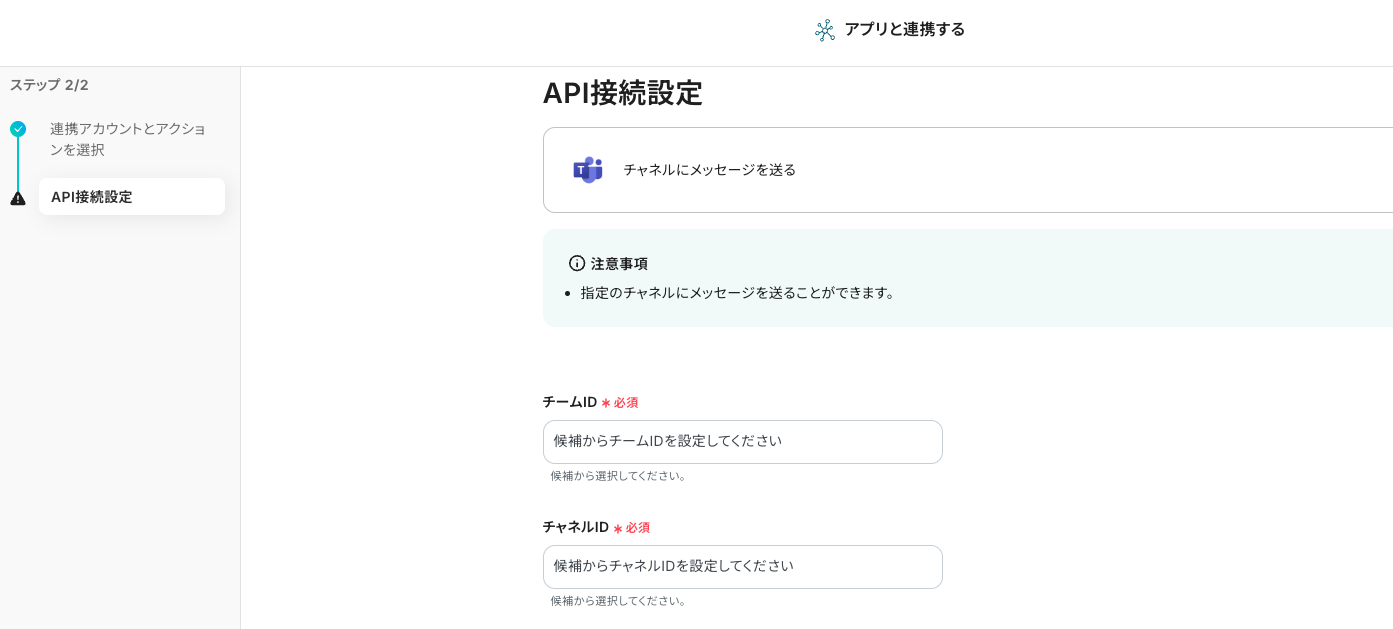
Task: Click the helper text under チームID field
Action: point(619,476)
